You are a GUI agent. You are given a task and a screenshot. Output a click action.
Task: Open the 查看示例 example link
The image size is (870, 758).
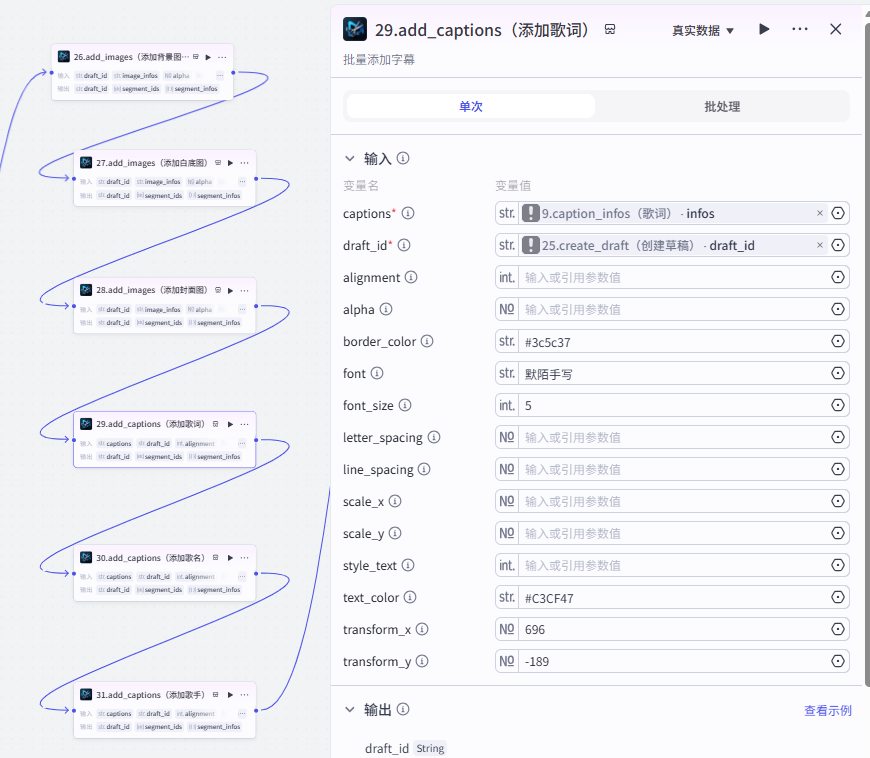coord(830,710)
